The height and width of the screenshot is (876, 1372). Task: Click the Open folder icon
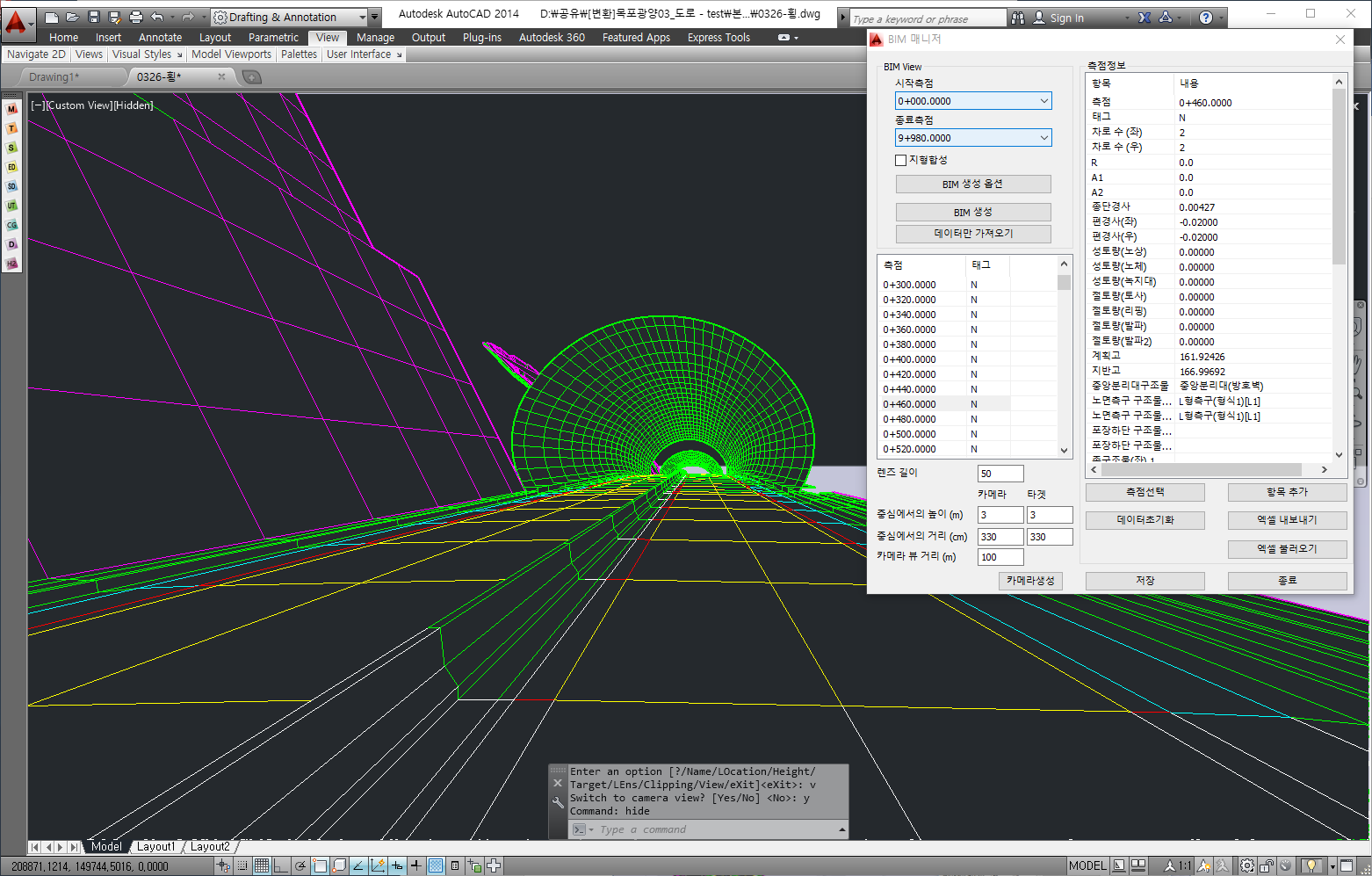(73, 17)
